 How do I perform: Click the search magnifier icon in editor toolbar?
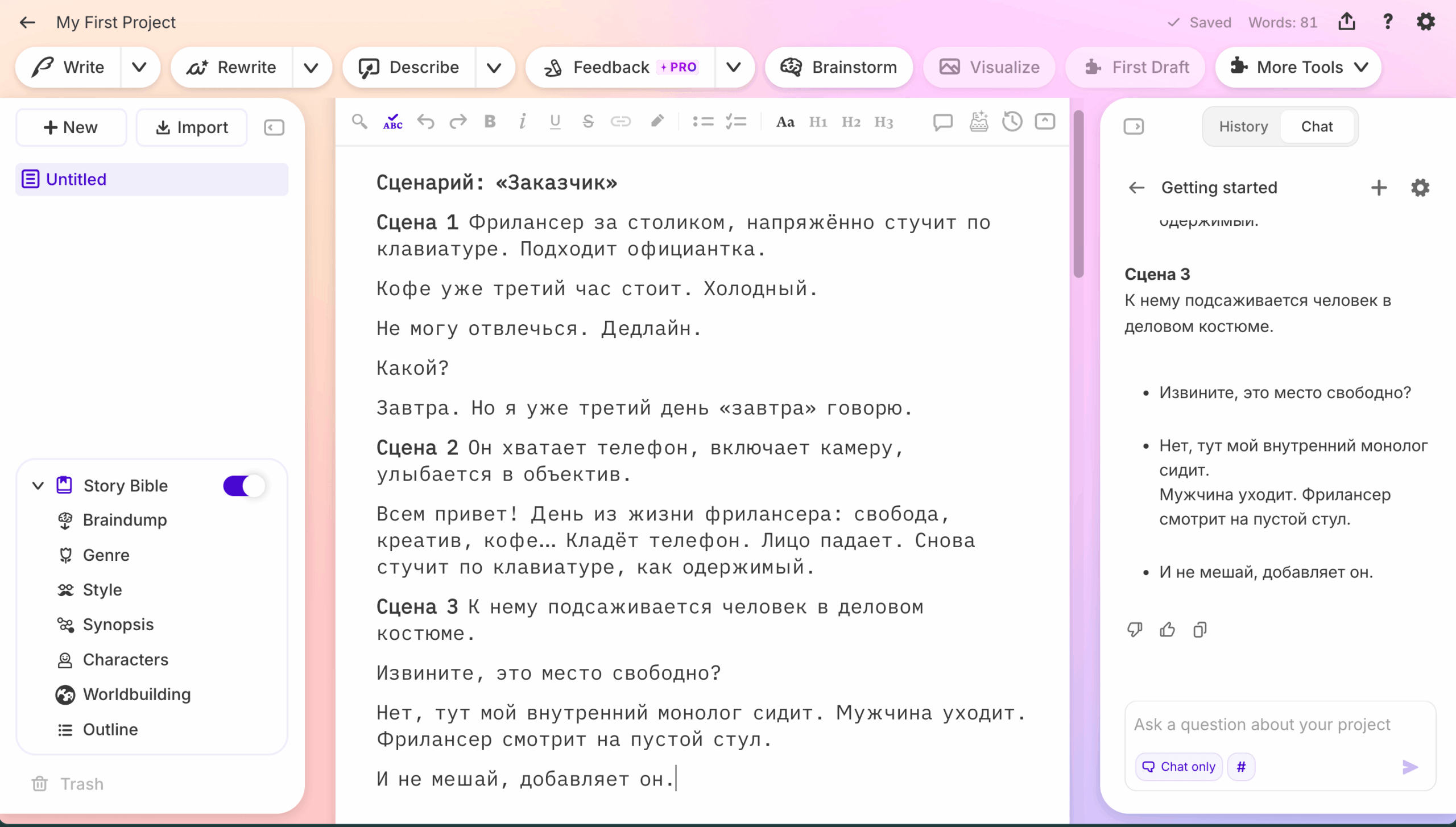pos(359,121)
